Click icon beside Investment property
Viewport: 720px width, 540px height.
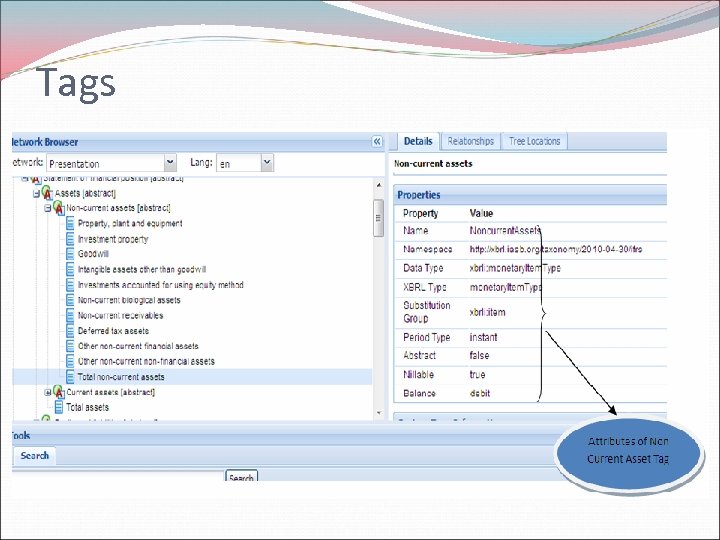click(x=70, y=239)
